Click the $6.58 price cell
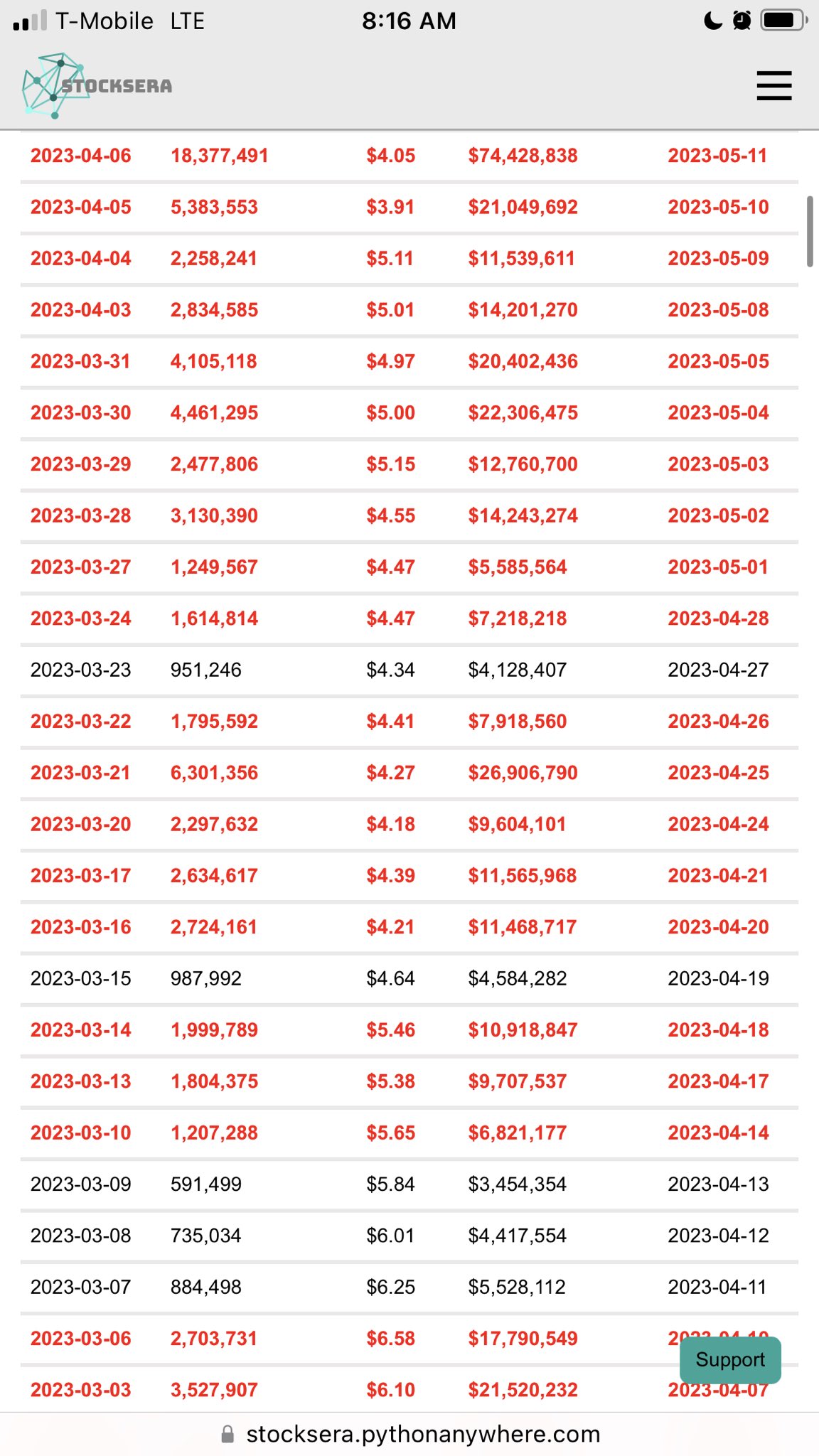Image resolution: width=819 pixels, height=1456 pixels. click(390, 1338)
